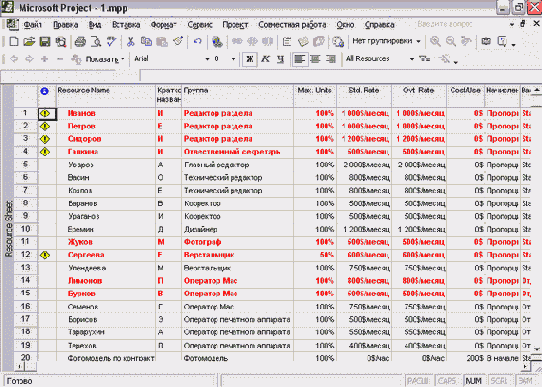
Task: Click the New document icon in toolbar
Action: click(x=14, y=42)
